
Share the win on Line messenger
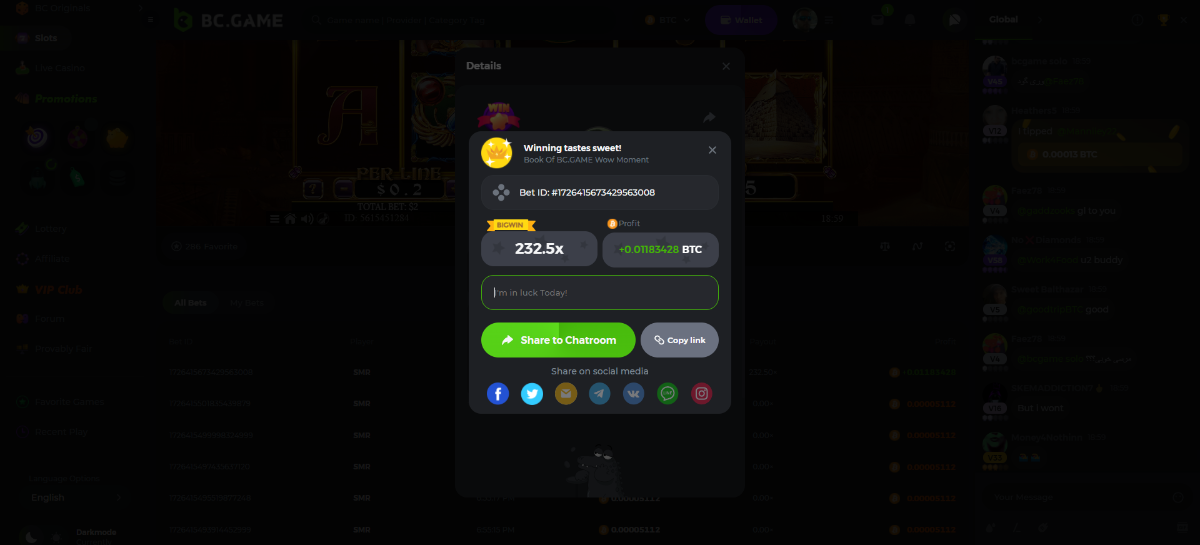668,394
